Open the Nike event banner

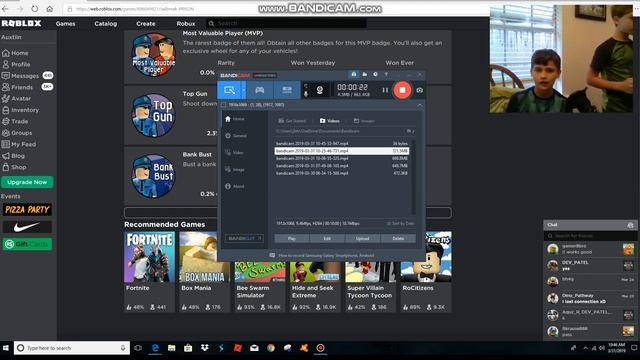point(27,227)
